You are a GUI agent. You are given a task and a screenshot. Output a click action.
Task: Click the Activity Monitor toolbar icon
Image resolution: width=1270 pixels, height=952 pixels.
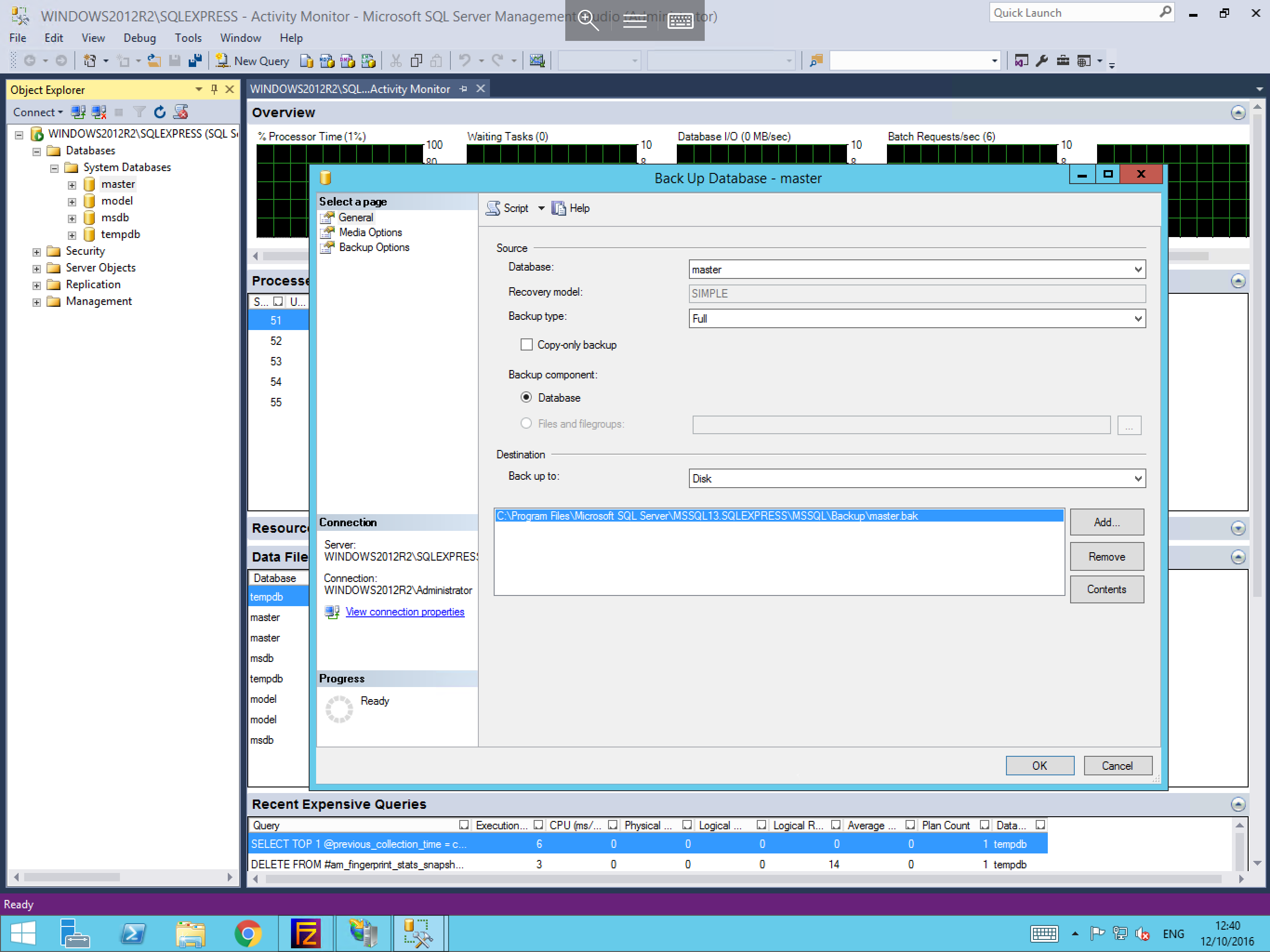[x=537, y=61]
